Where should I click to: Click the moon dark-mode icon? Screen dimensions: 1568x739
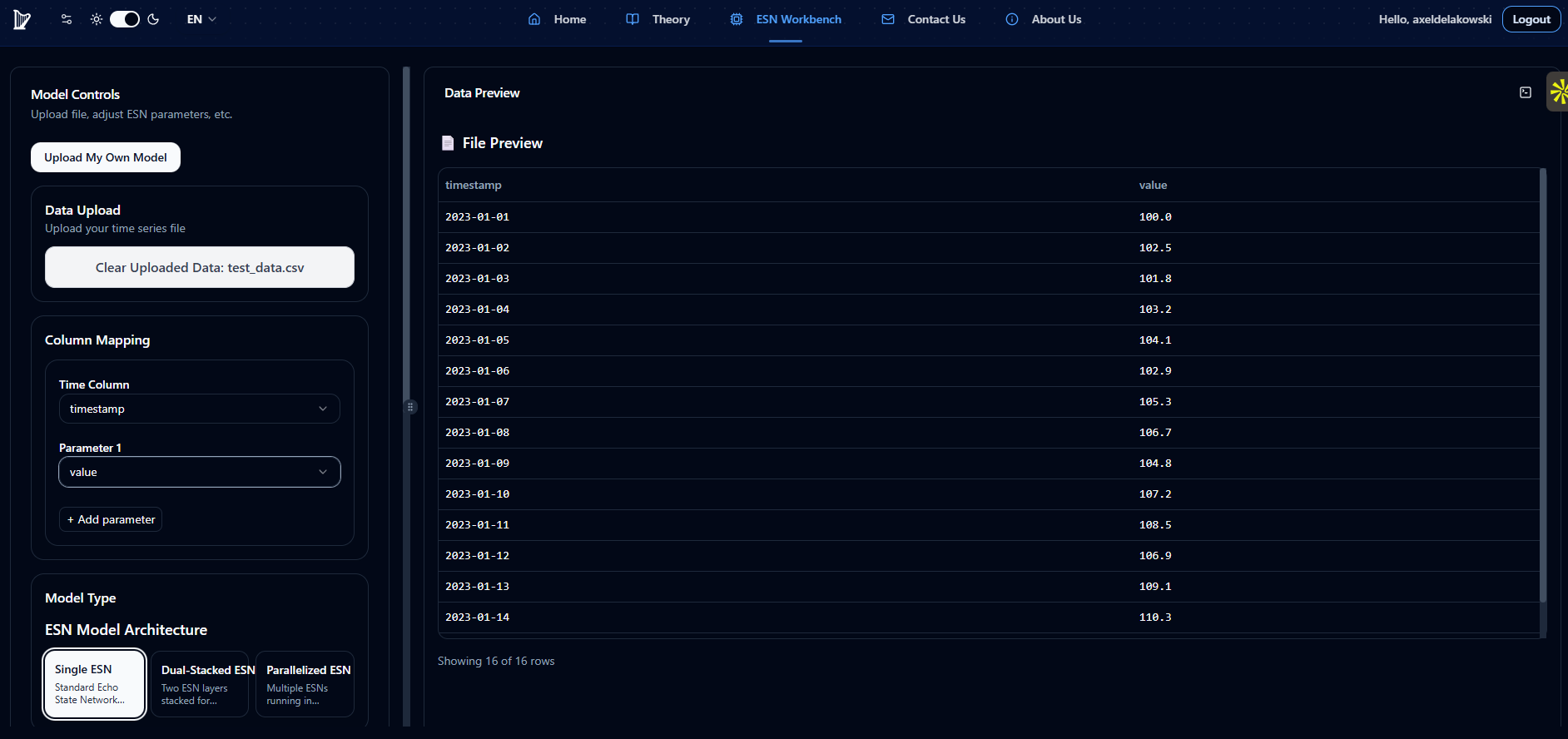pyautogui.click(x=153, y=19)
